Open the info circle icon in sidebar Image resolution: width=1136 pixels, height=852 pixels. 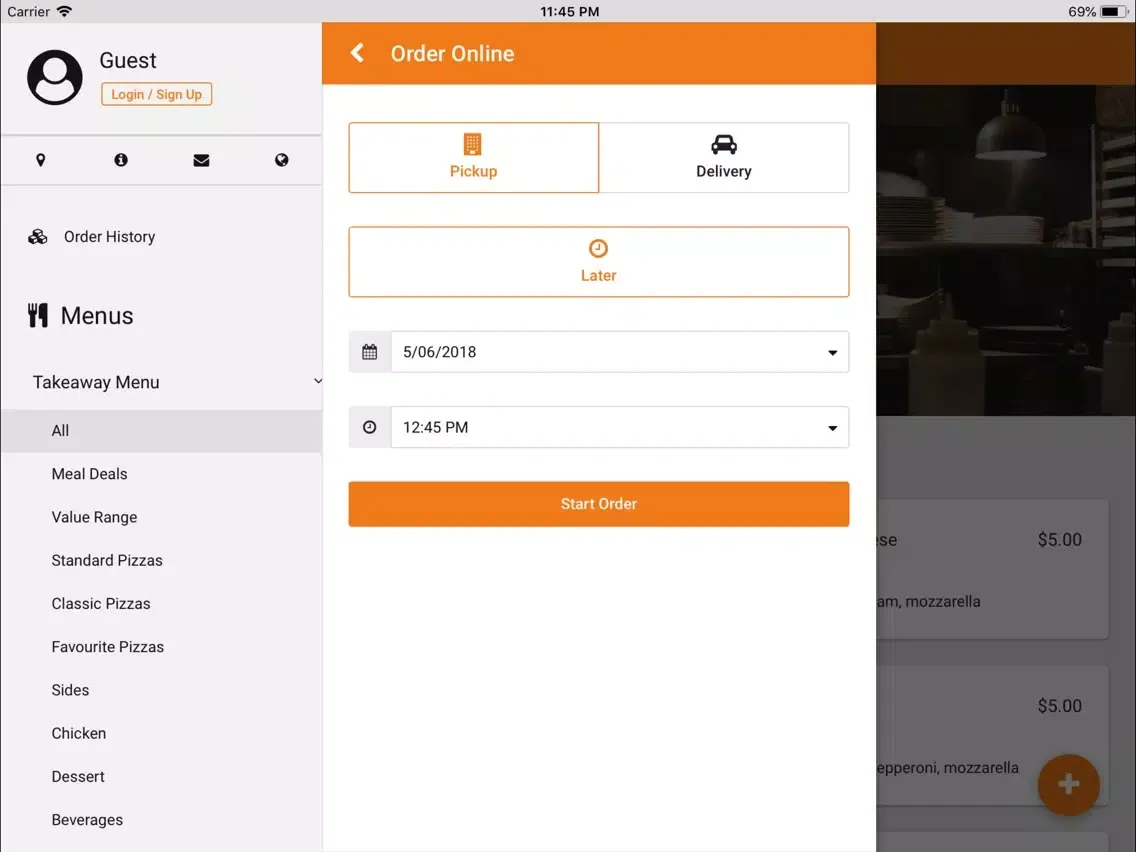(121, 160)
